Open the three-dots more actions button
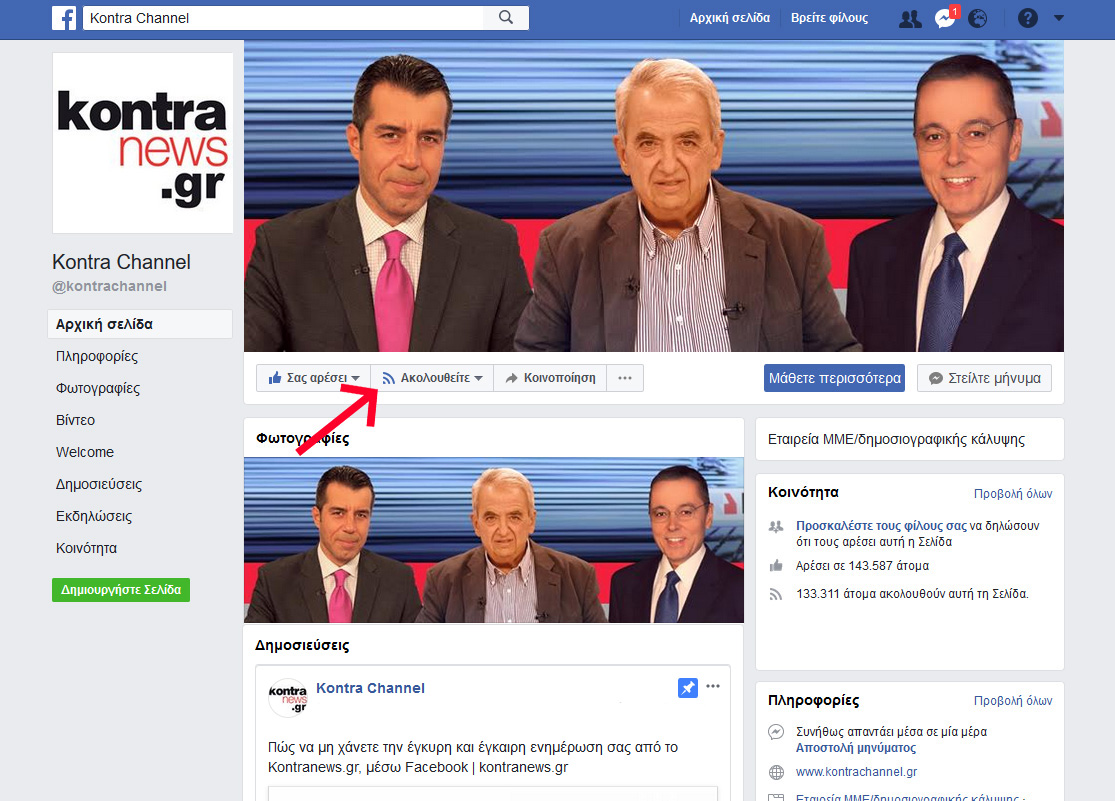1115x801 pixels. tap(625, 378)
